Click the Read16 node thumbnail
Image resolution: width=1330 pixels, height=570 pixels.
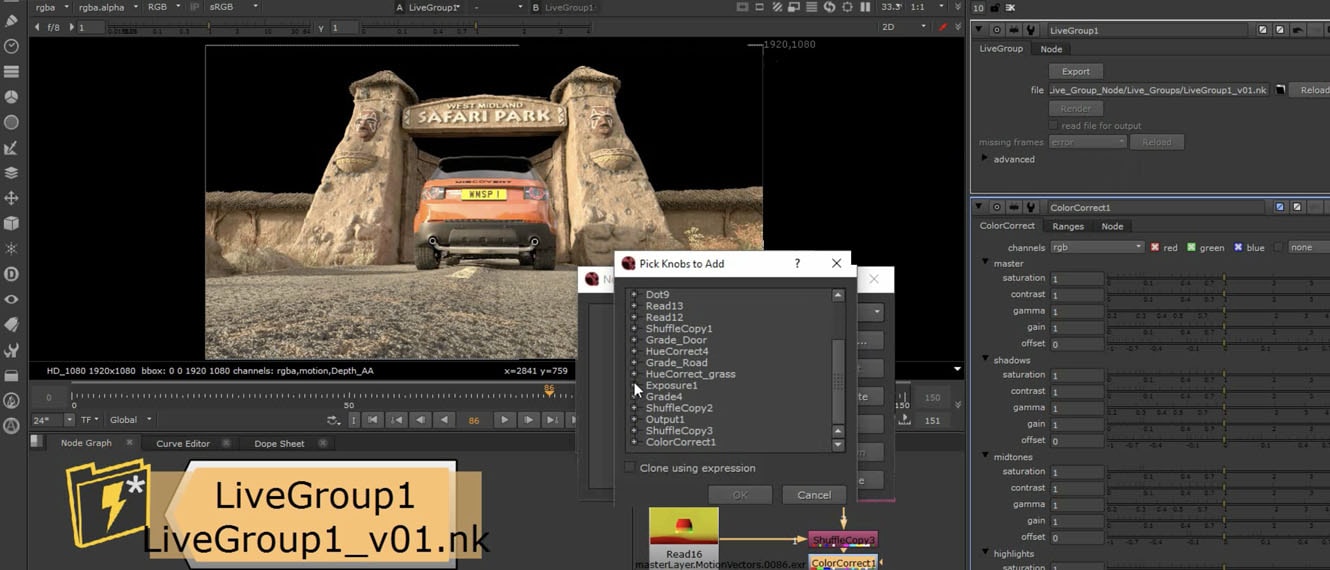(x=684, y=526)
